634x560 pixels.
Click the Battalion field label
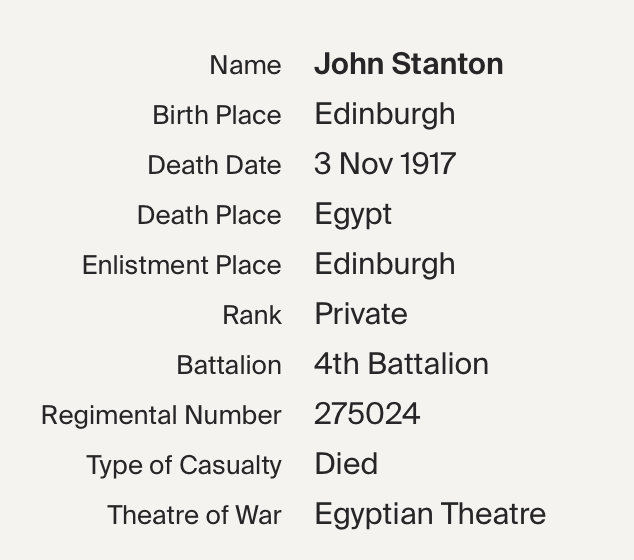[x=229, y=366]
